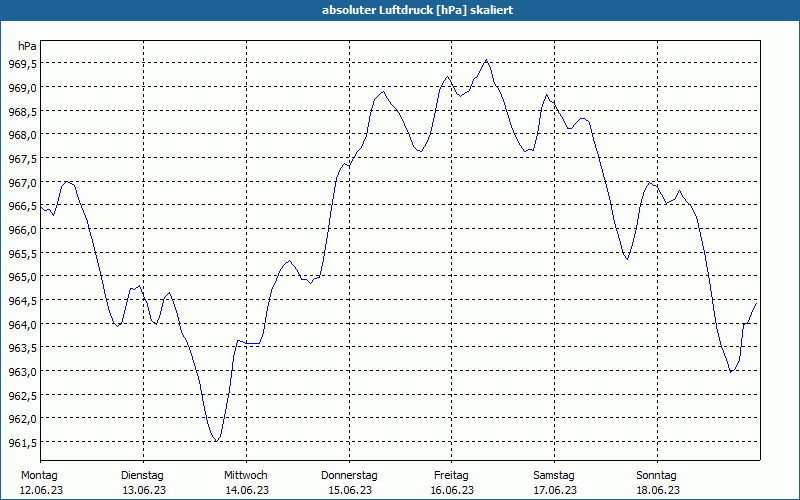This screenshot has width=800, height=500.
Task: Click the date 15.06.23
Action: pos(349,490)
